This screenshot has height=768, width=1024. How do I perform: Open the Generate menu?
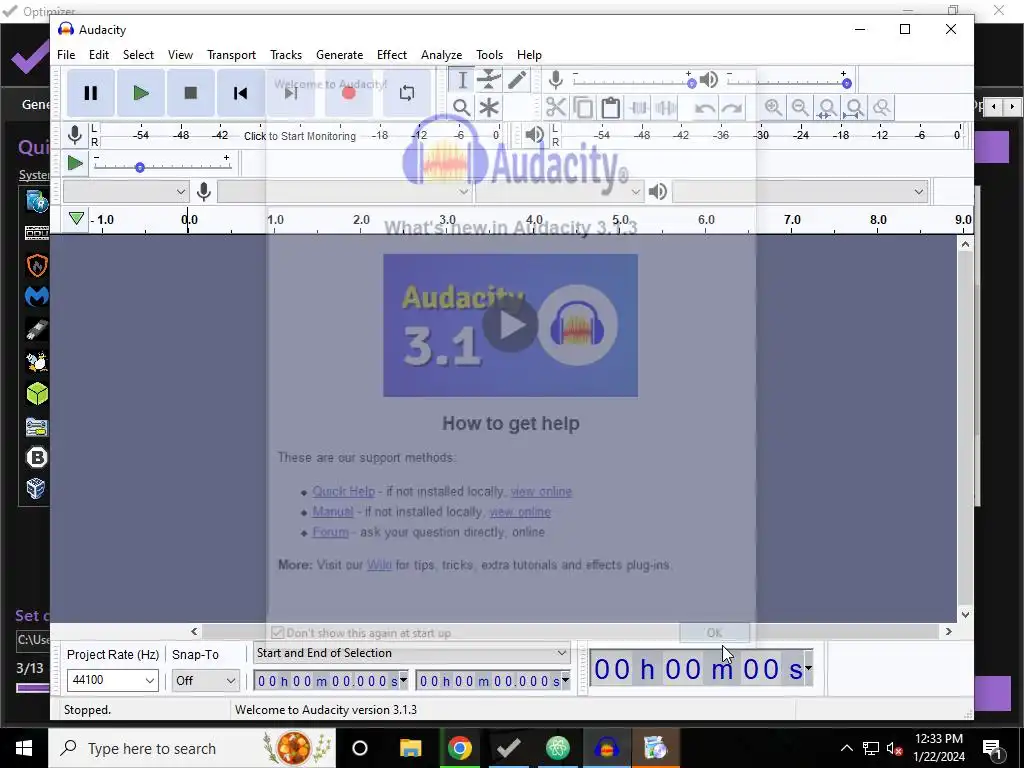click(x=340, y=55)
